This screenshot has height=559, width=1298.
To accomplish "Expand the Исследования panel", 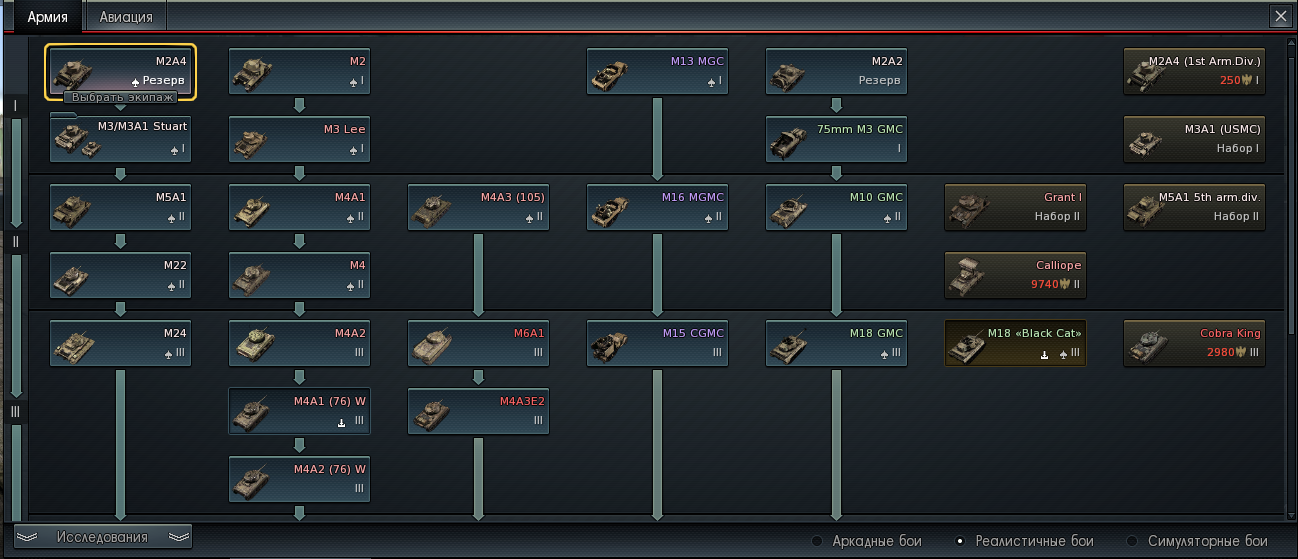I will point(103,537).
